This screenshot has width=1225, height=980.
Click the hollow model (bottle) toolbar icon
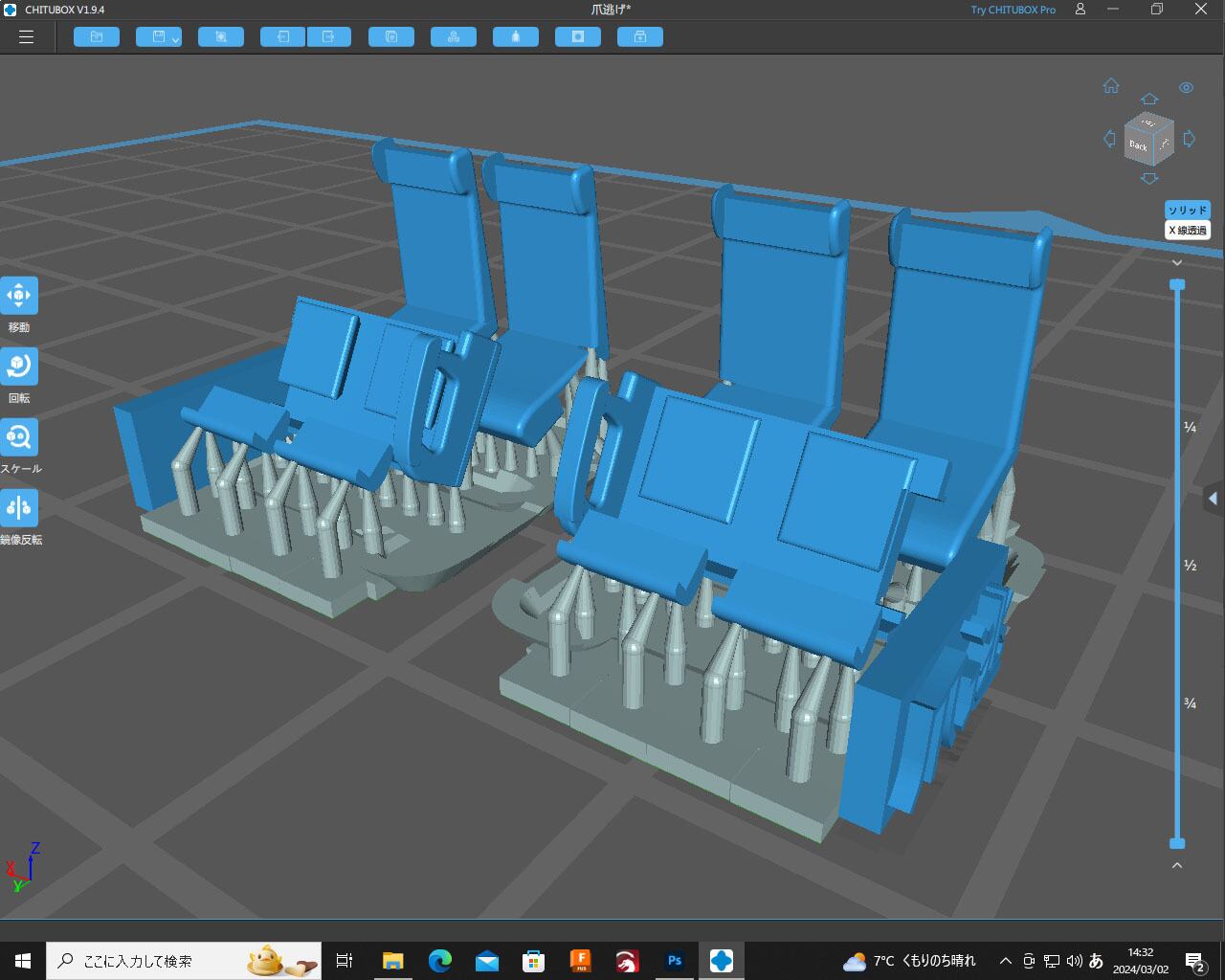click(x=516, y=37)
